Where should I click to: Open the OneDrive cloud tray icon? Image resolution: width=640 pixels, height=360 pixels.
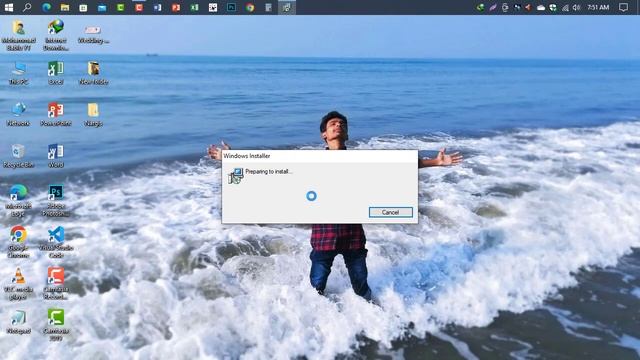[541, 7]
